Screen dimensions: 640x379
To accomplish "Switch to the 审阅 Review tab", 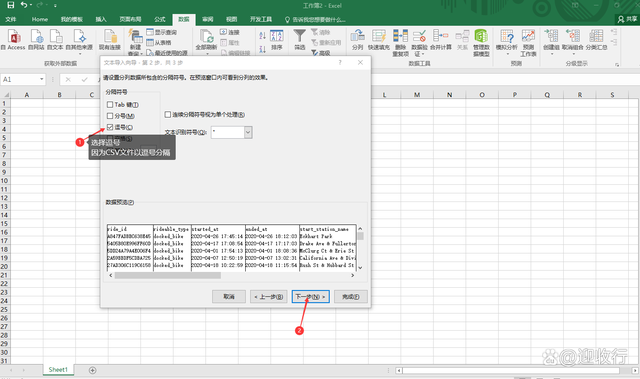I will pos(208,19).
